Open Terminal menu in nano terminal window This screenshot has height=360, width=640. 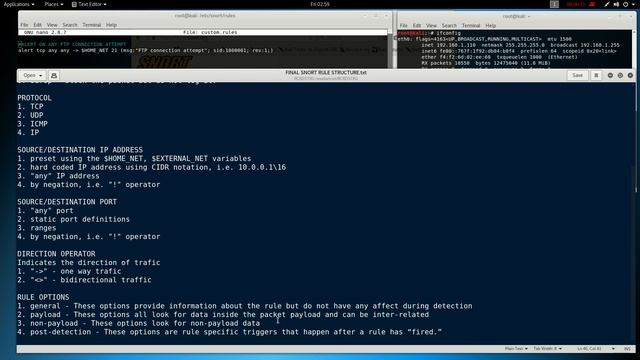91,25
